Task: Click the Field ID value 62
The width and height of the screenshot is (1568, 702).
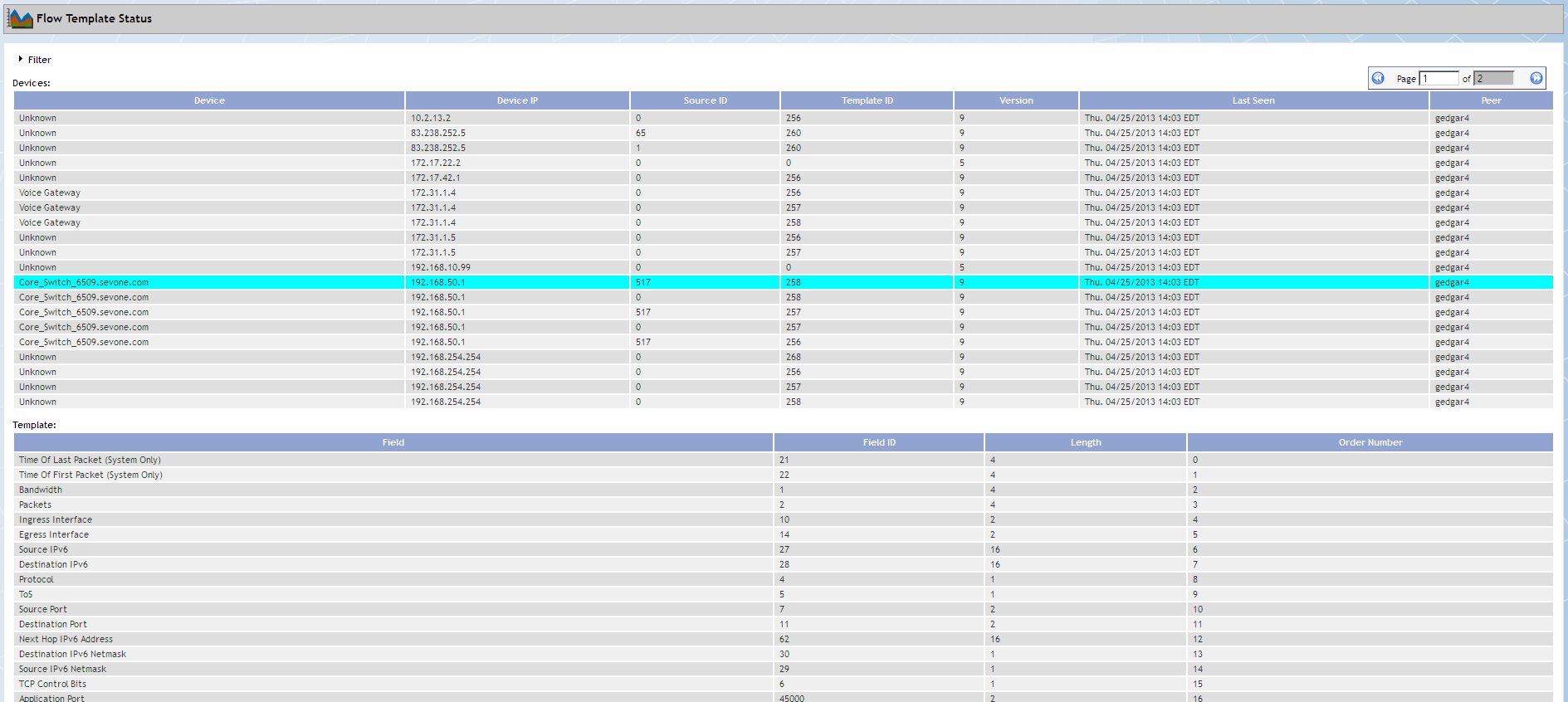Action: pyautogui.click(x=784, y=639)
